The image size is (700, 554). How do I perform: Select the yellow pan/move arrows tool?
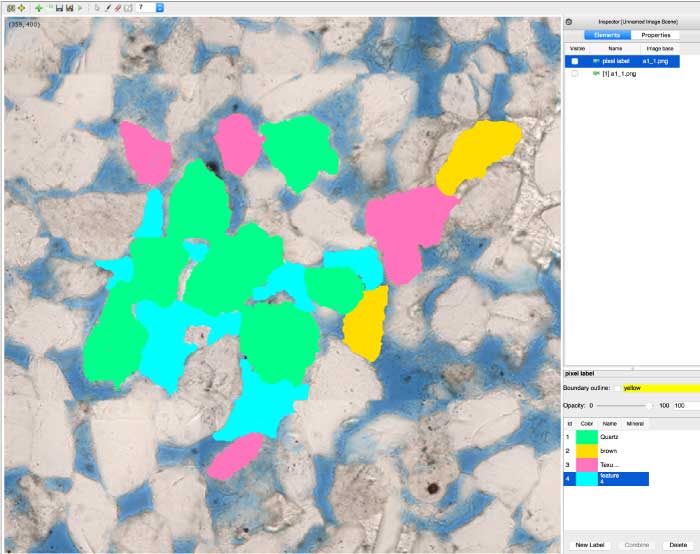pyautogui.click(x=21, y=8)
